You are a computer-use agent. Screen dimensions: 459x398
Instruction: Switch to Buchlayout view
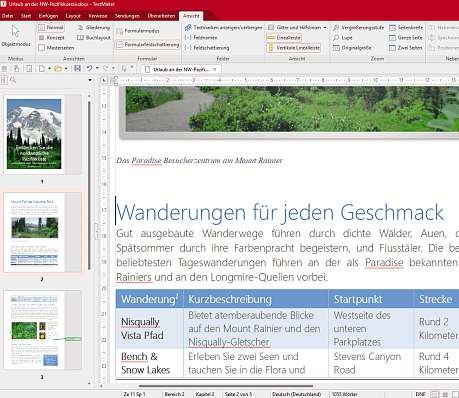(x=94, y=38)
